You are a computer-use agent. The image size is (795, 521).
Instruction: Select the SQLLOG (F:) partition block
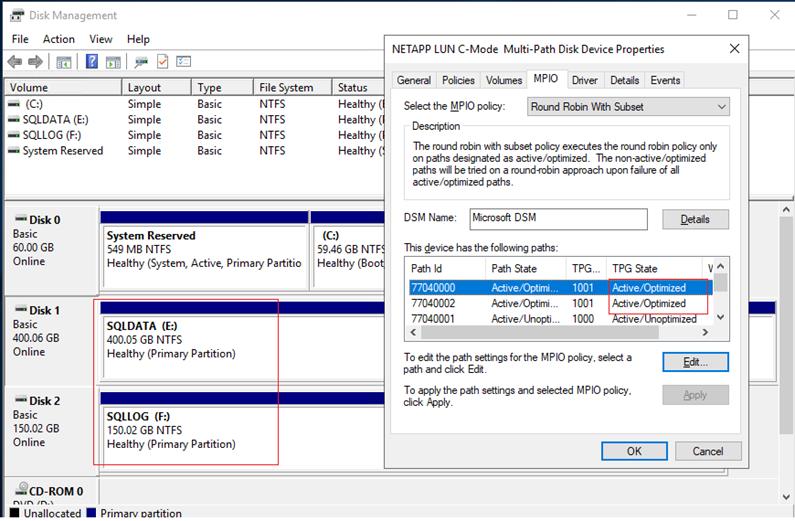(243, 430)
